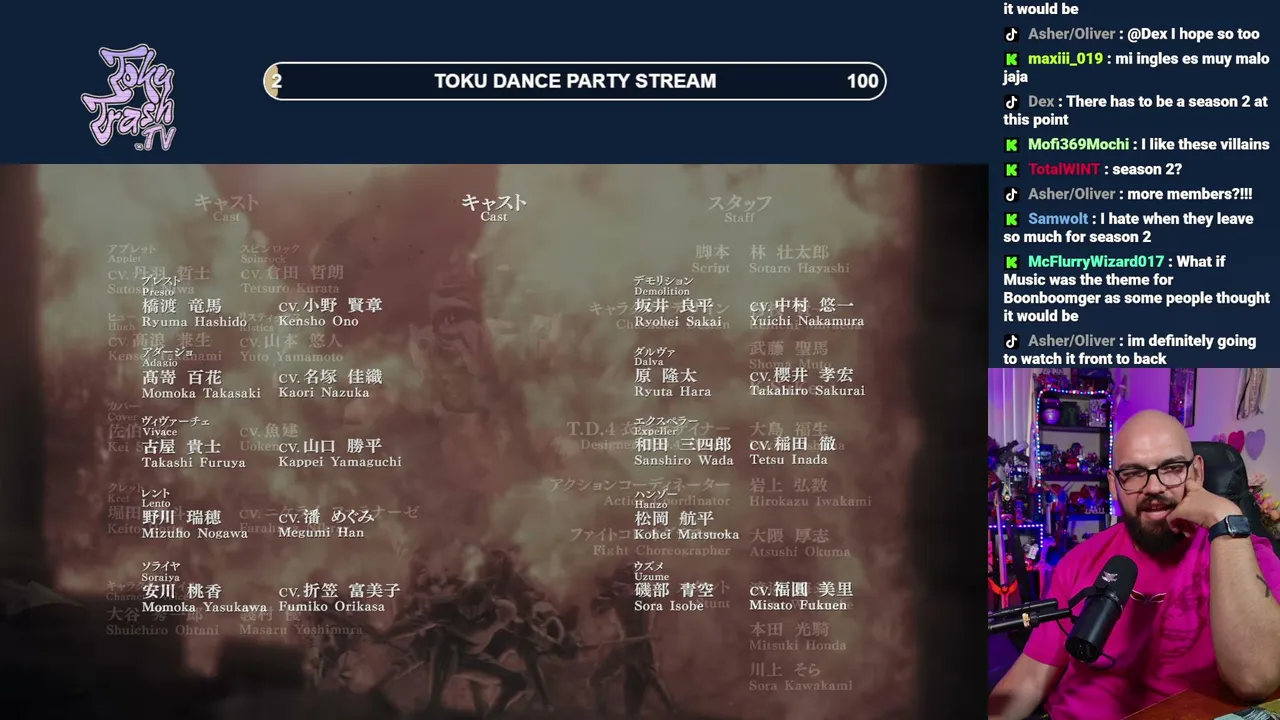Click the Toku Trash TV logo
Image resolution: width=1280 pixels, height=720 pixels.
point(129,97)
